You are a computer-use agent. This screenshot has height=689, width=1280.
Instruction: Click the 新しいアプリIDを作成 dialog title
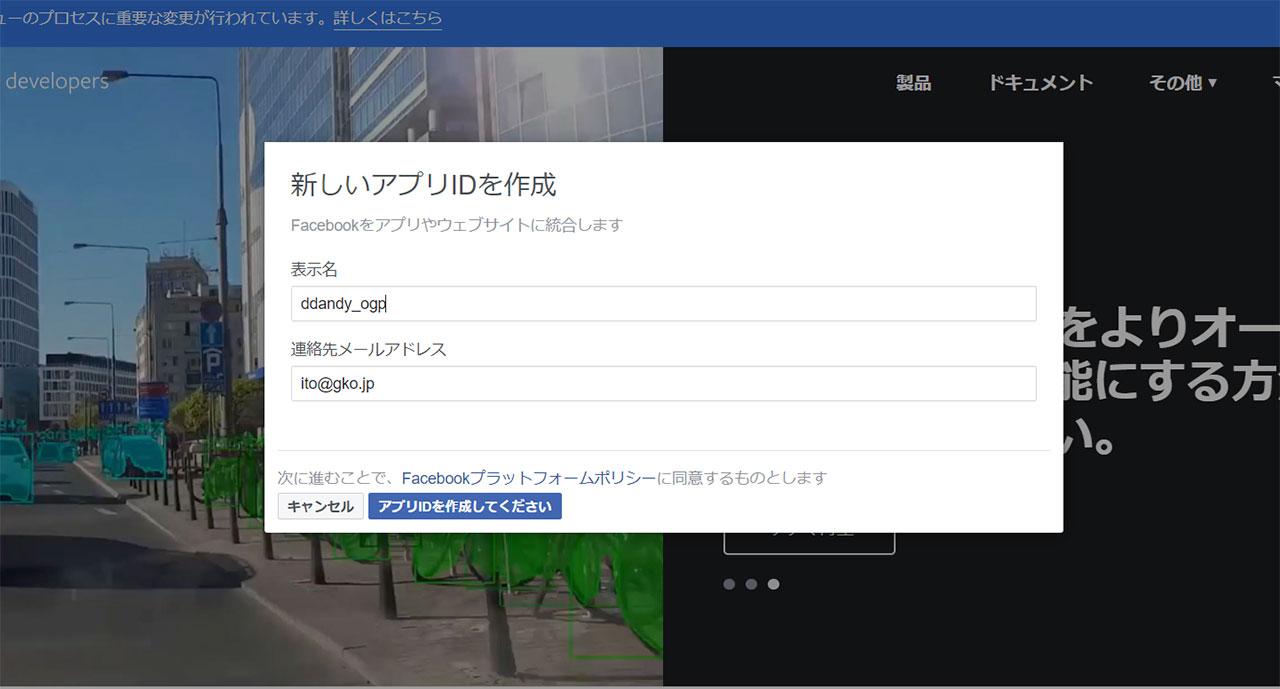[423, 185]
